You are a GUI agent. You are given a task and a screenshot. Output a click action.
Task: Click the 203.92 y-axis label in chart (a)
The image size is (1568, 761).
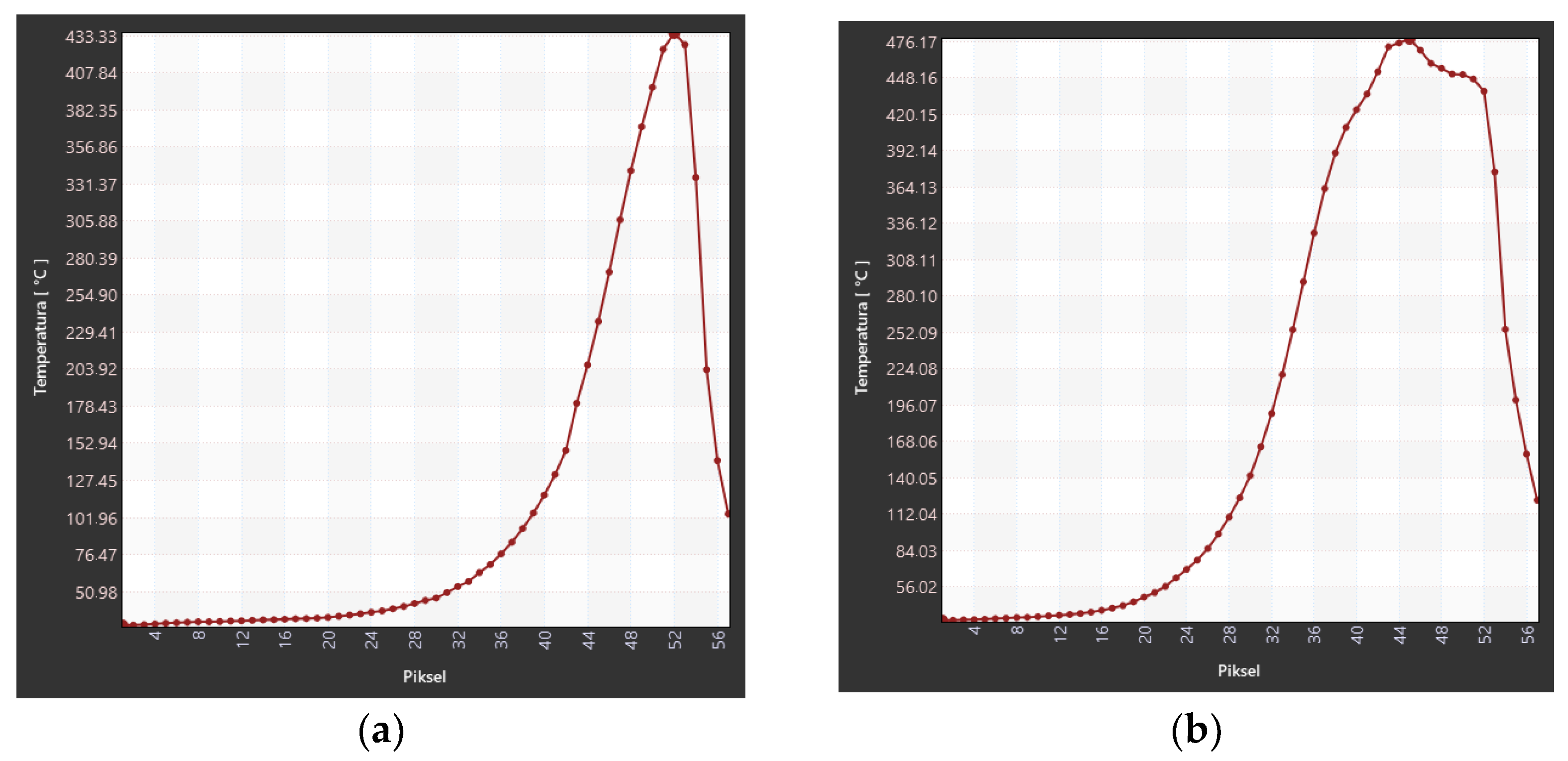click(91, 369)
